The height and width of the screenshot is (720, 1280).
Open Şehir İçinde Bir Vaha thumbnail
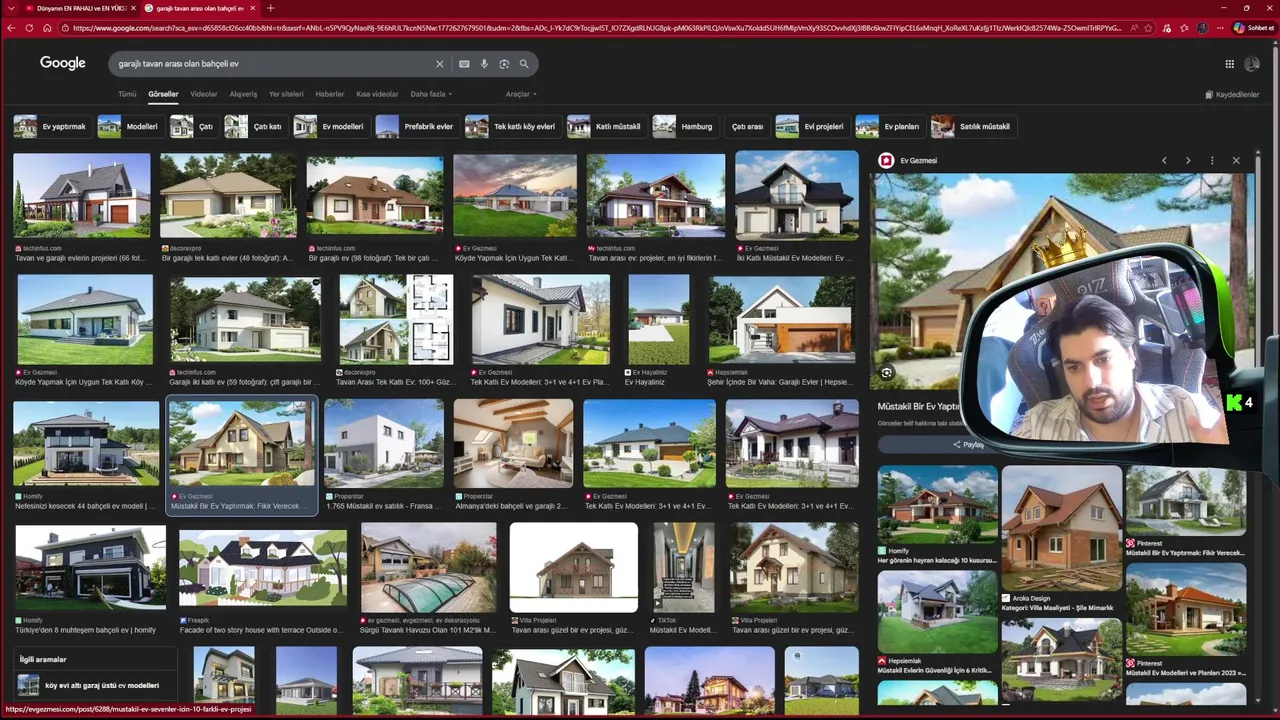click(x=782, y=319)
